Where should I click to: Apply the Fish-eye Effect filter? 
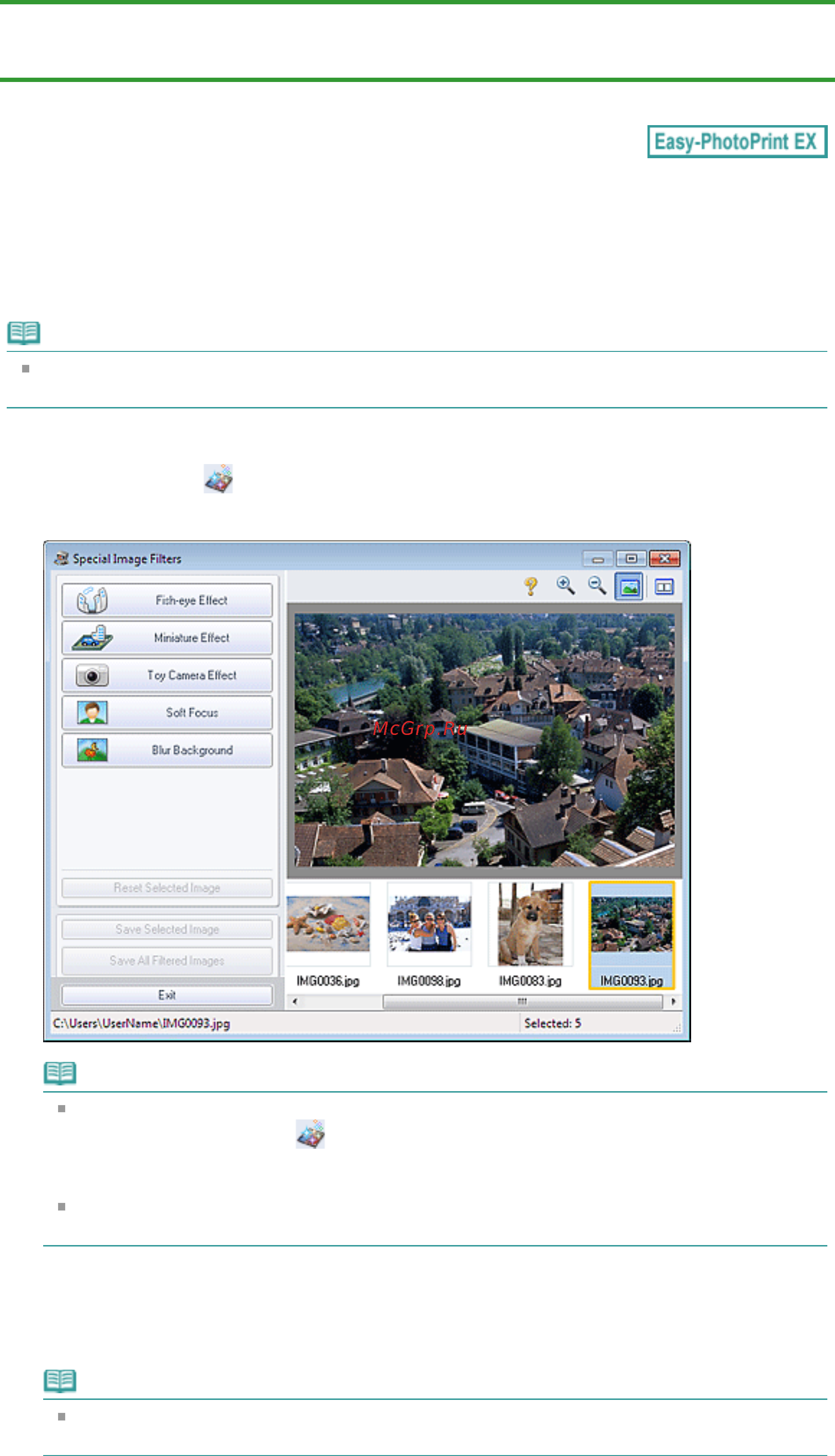pyautogui.click(x=167, y=600)
